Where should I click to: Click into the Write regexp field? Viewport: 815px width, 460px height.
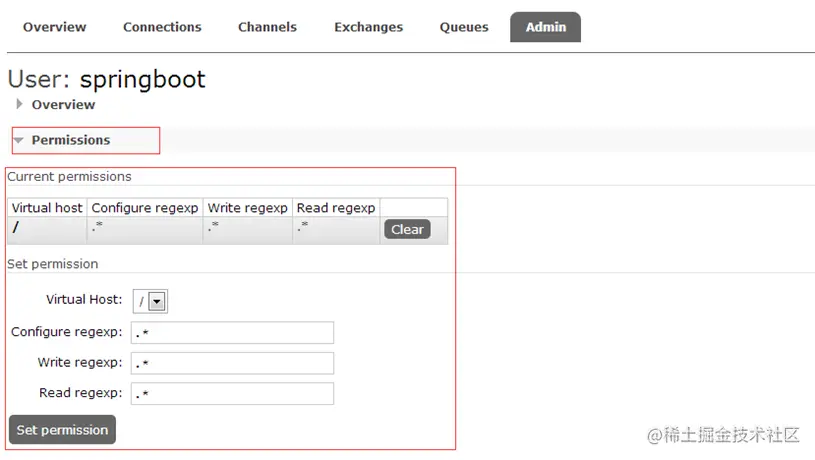(x=232, y=363)
